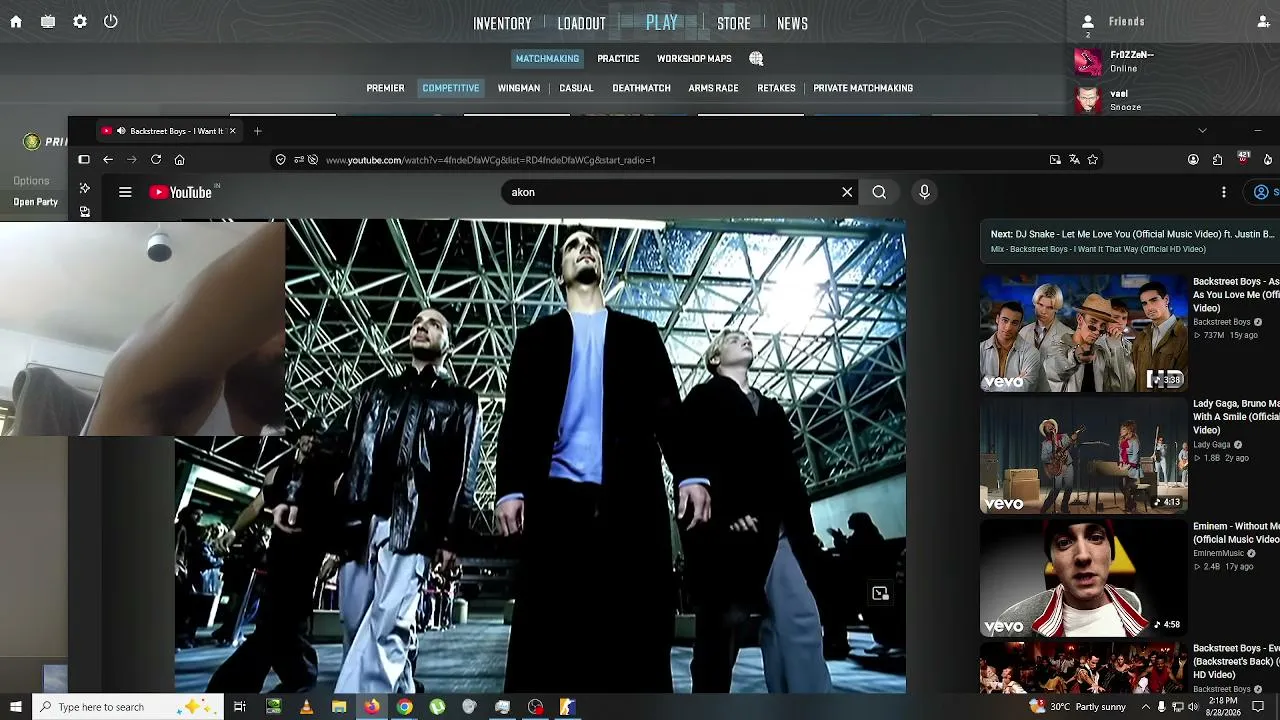The height and width of the screenshot is (720, 1280).
Task: Select the Matchmaking tab
Action: coord(547,59)
